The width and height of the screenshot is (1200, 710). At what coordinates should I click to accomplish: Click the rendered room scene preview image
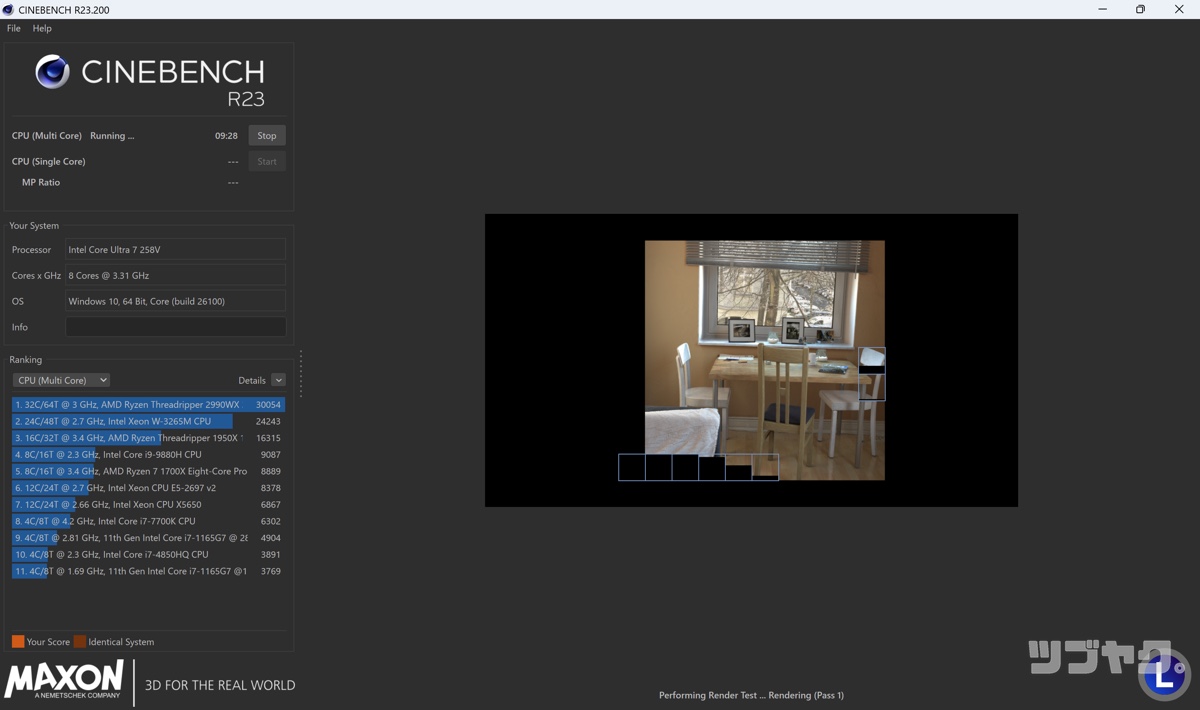click(764, 360)
